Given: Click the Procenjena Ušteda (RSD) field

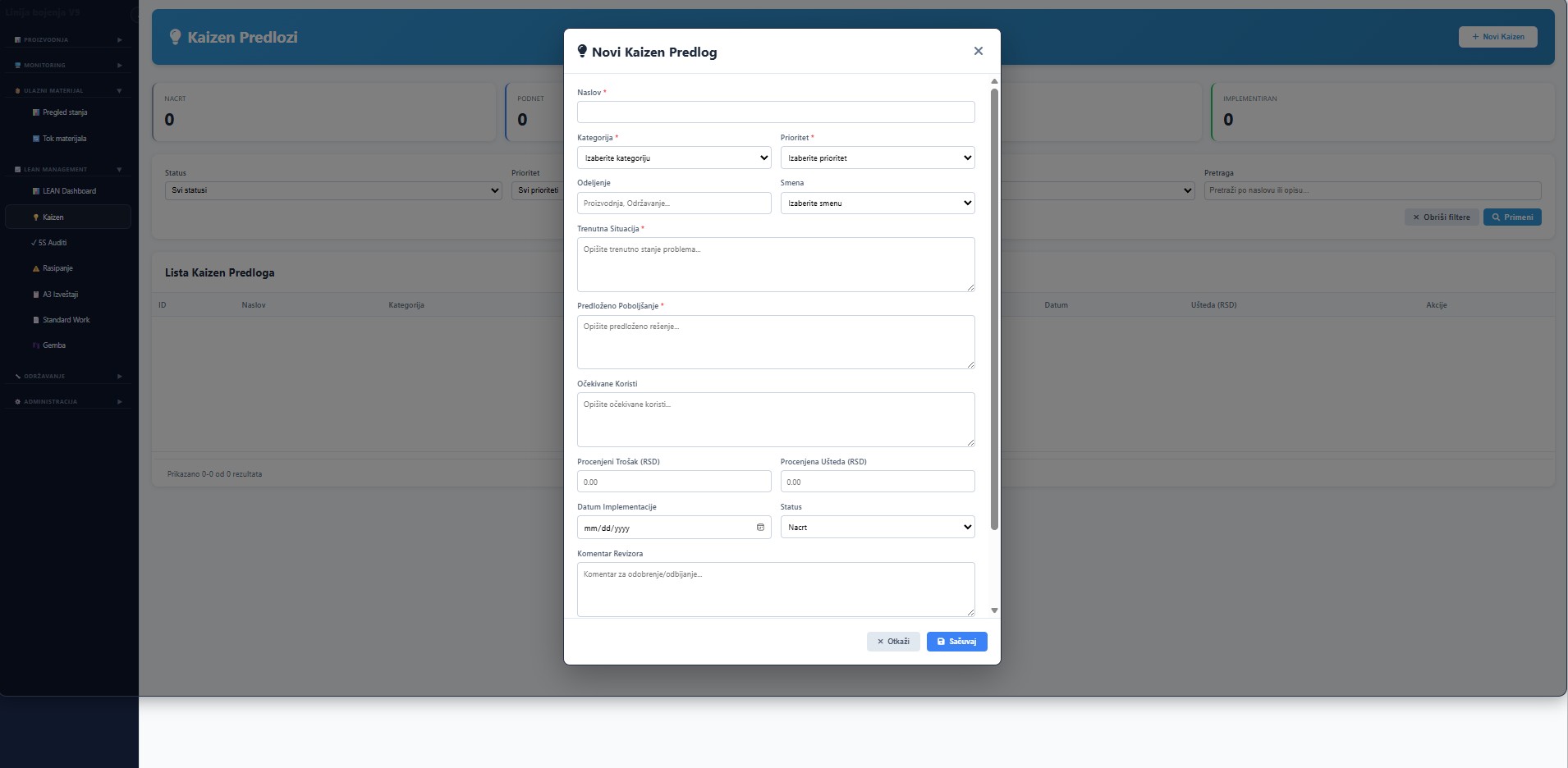Looking at the screenshot, I should [x=878, y=482].
